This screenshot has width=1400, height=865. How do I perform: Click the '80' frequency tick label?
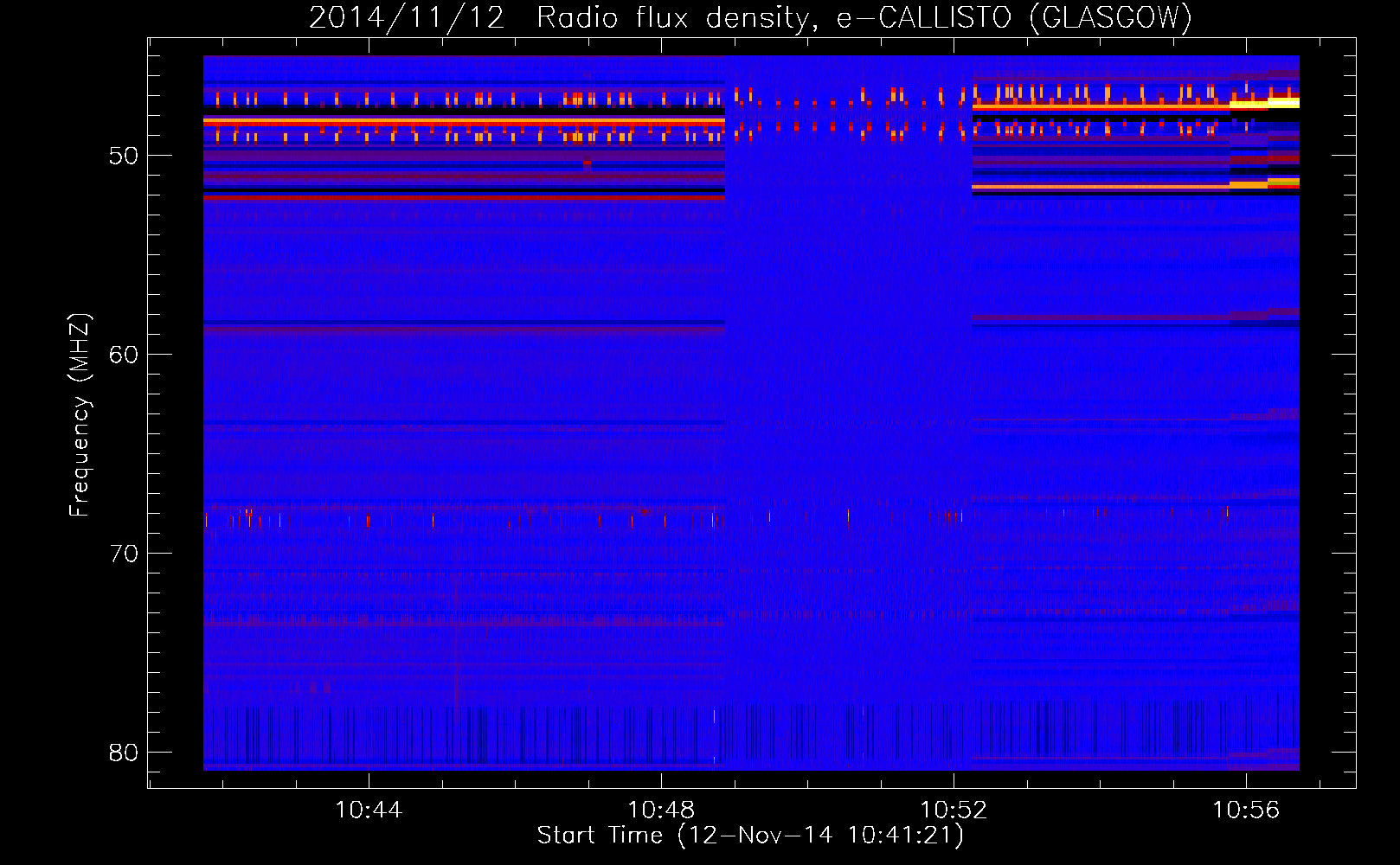point(124,753)
